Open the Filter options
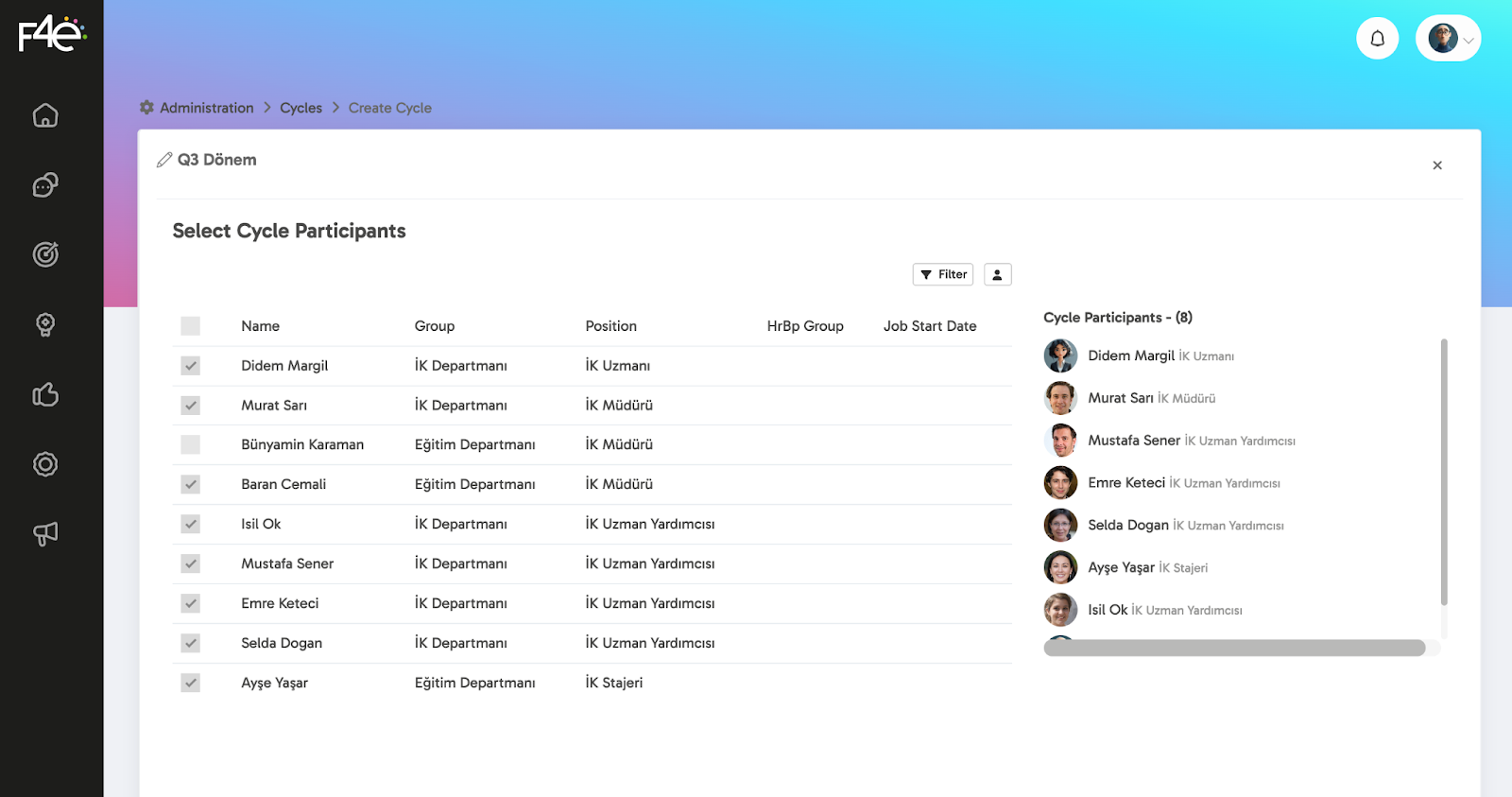This screenshot has width=1512, height=797. tap(942, 274)
